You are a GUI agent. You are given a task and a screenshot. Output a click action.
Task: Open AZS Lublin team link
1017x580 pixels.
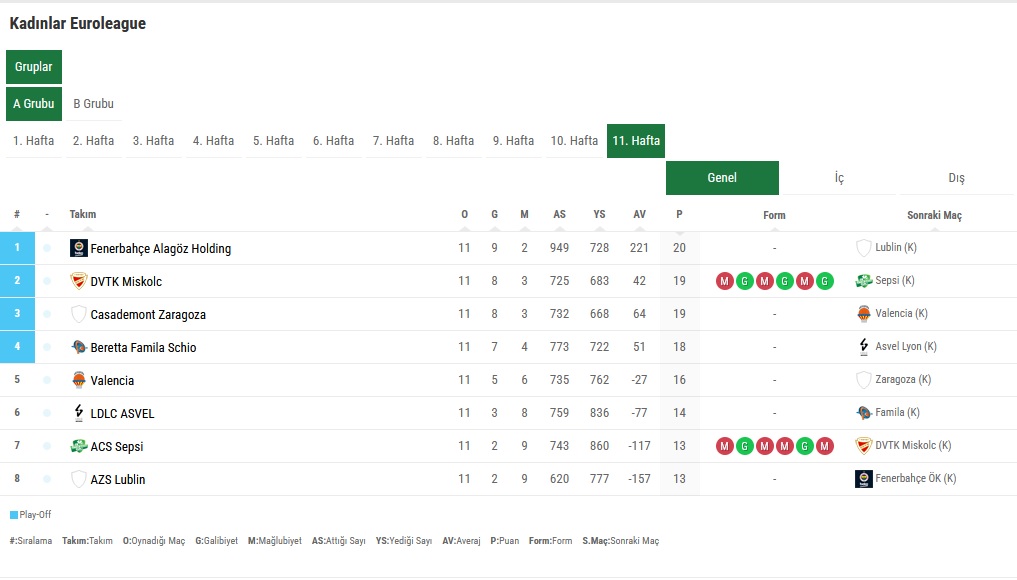[118, 479]
